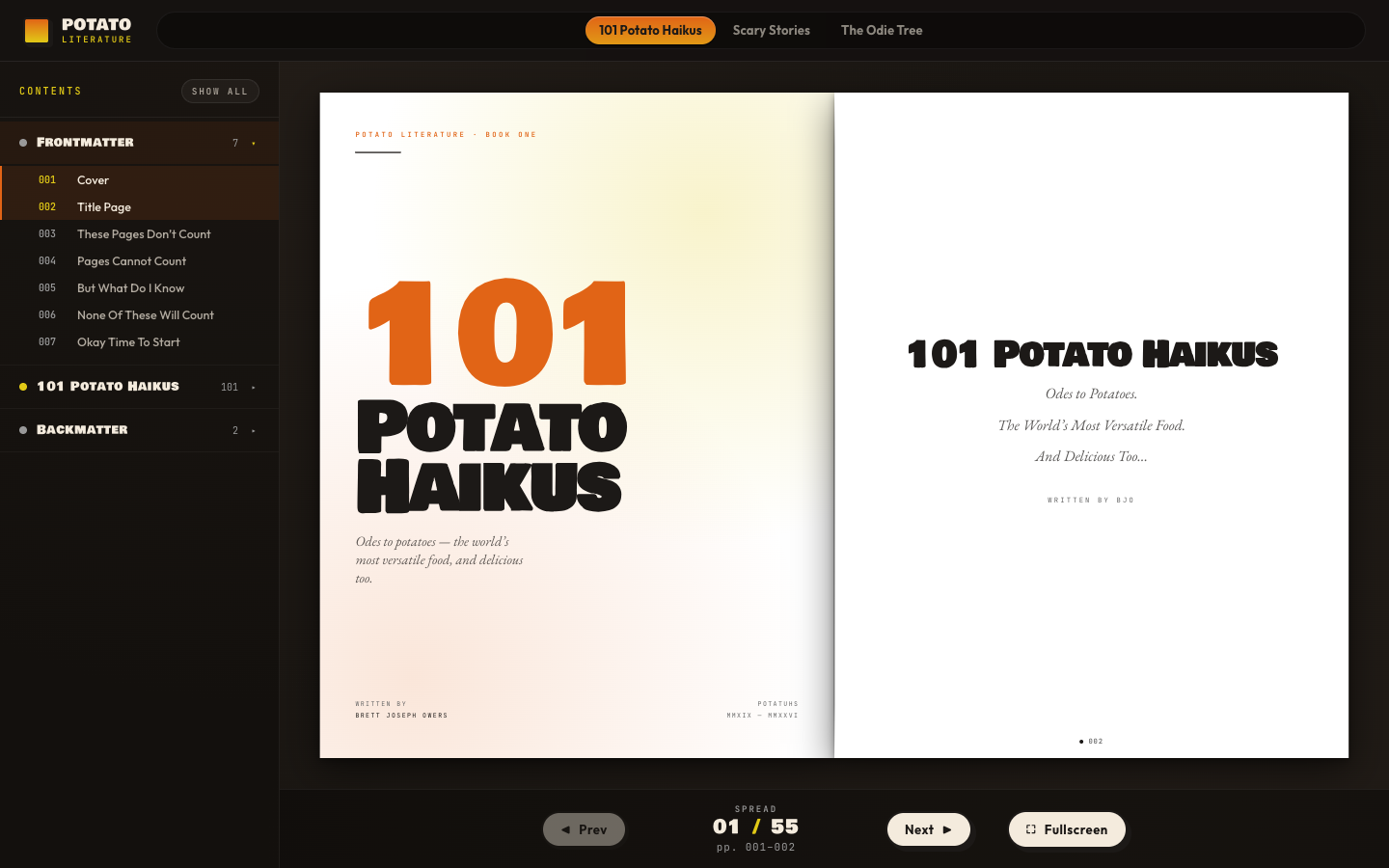The image size is (1389, 868).
Task: Click the pp. 001–002 page range text
Action: point(755,848)
